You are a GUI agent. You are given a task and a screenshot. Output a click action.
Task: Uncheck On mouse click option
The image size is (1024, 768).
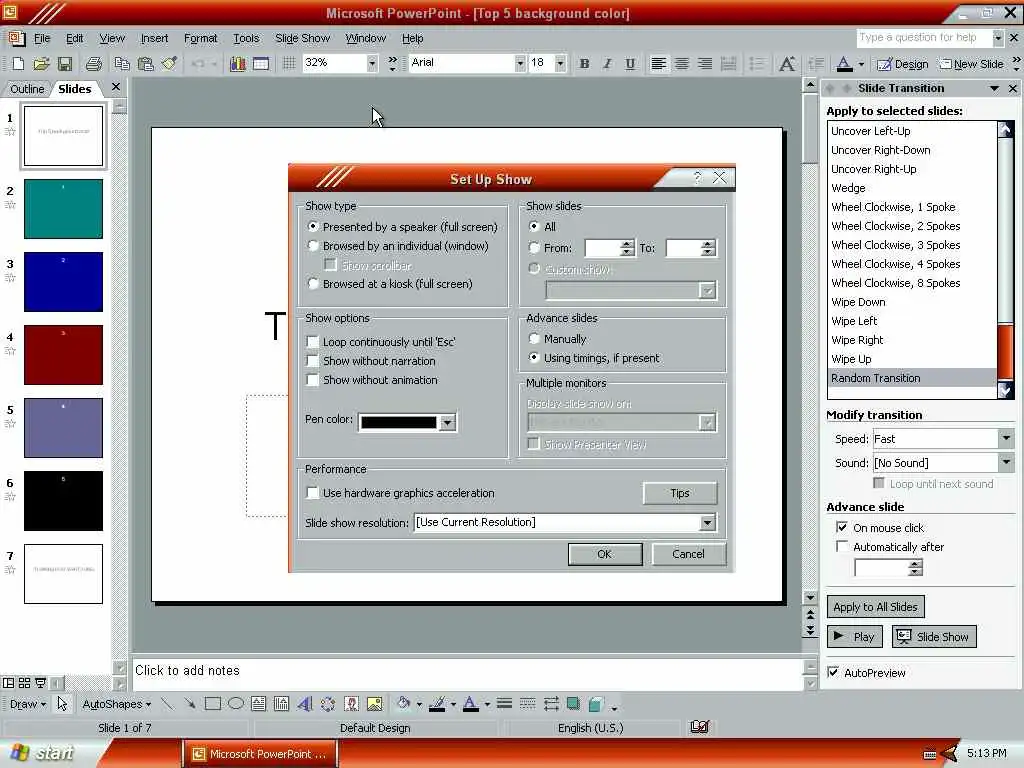pyautogui.click(x=842, y=527)
